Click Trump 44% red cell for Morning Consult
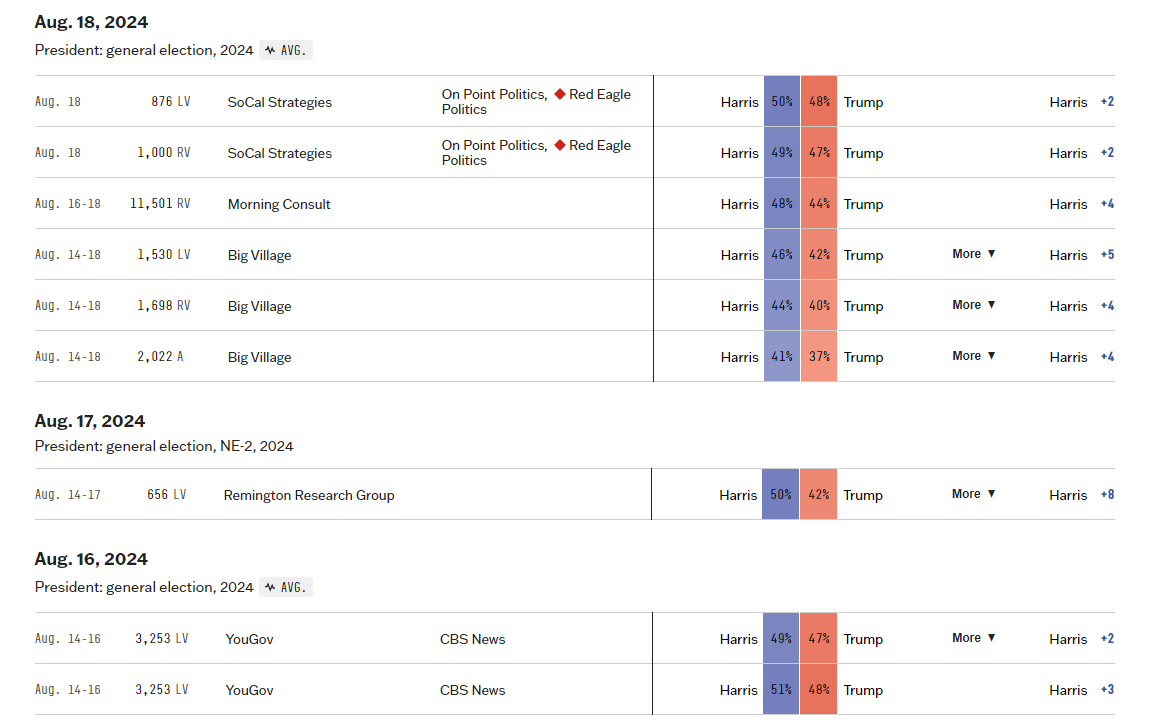 819,204
